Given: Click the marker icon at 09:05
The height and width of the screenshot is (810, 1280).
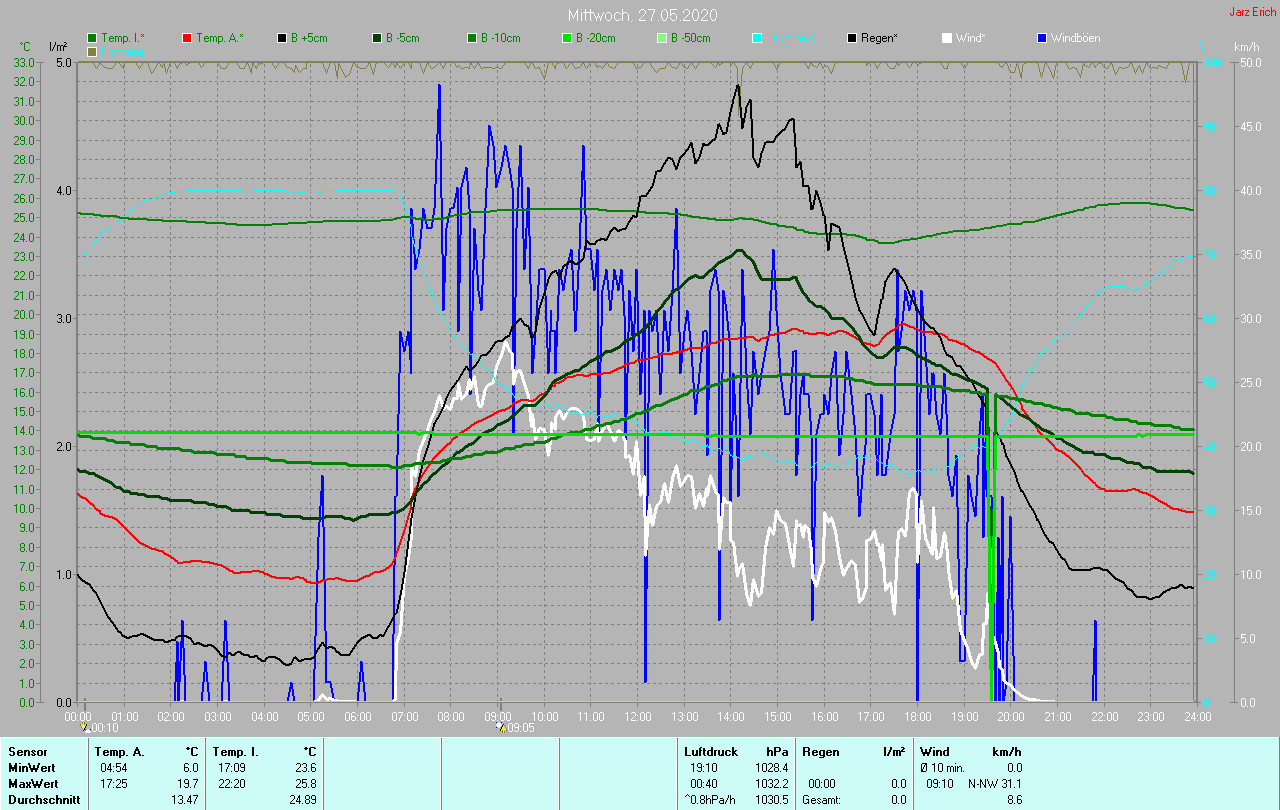Looking at the screenshot, I should (x=502, y=727).
